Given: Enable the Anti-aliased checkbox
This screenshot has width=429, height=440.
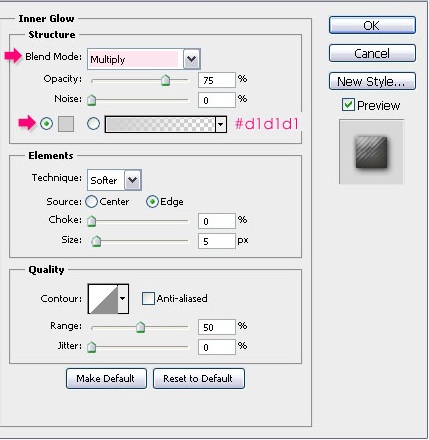Looking at the screenshot, I should (148, 298).
